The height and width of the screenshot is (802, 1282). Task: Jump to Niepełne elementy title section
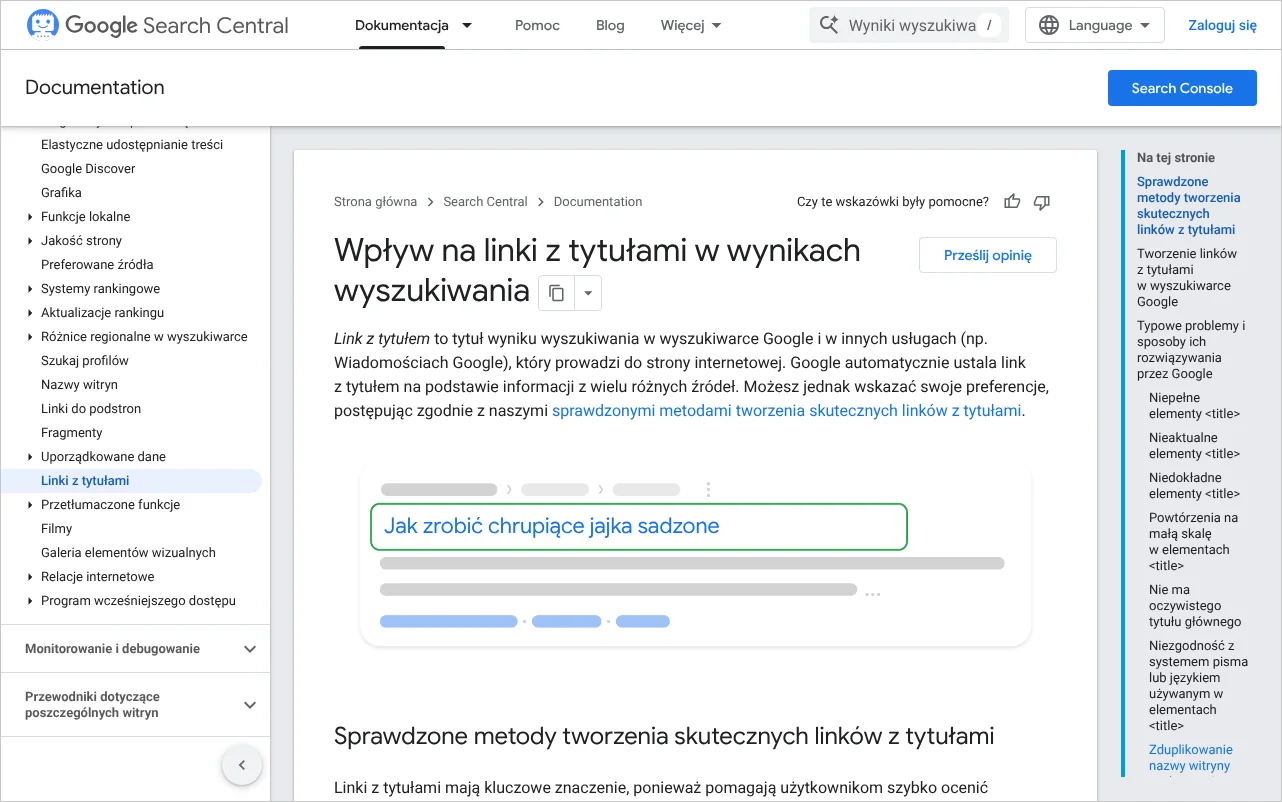pos(1194,406)
